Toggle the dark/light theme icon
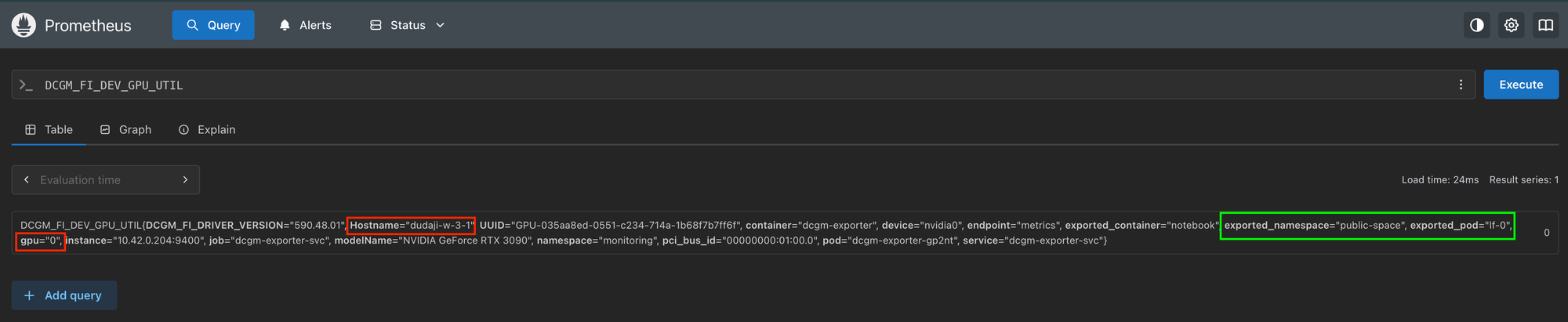This screenshot has width=1568, height=322. pos(1477,25)
